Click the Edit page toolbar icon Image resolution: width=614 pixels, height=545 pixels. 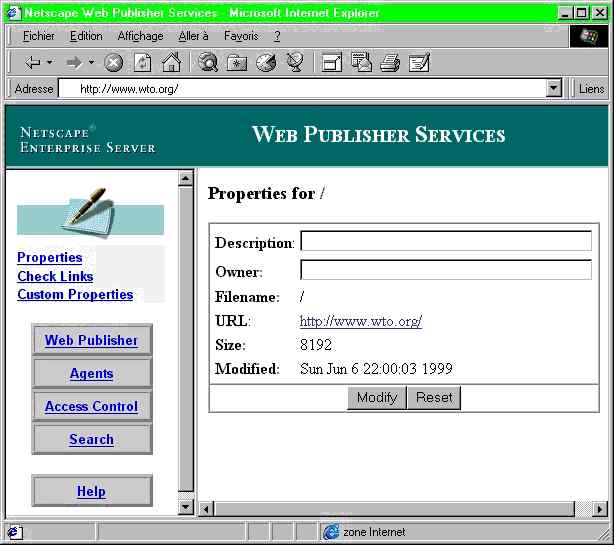click(x=419, y=62)
